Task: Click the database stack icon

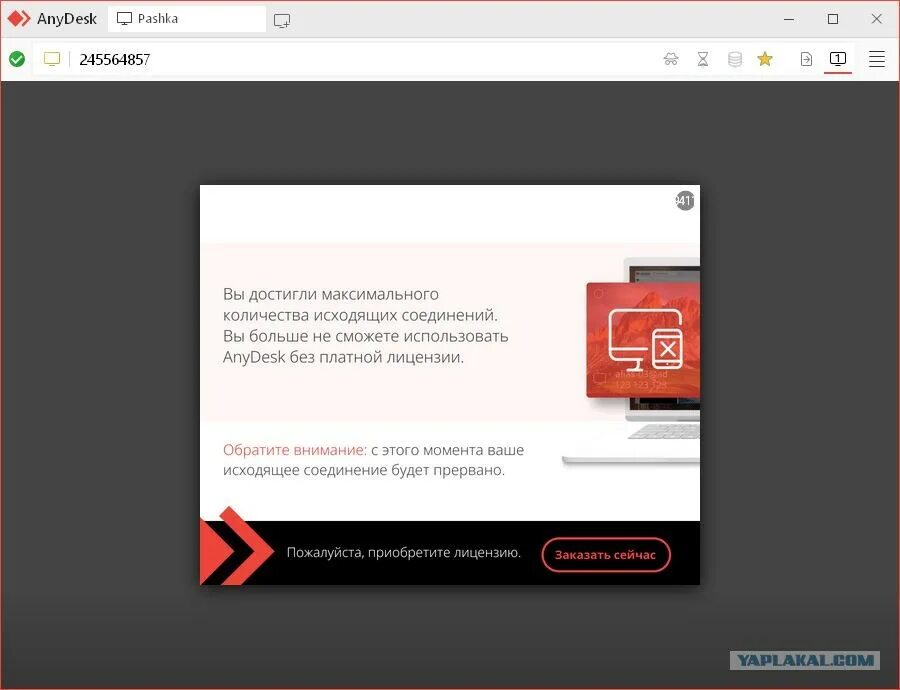Action: click(735, 59)
